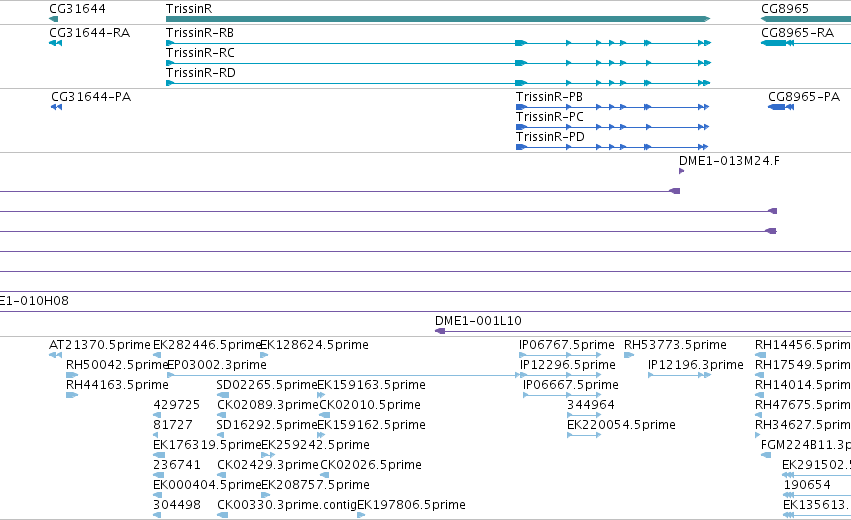The height and width of the screenshot is (520, 851).
Task: Select the CG8965 gene label
Action: [x=785, y=9]
